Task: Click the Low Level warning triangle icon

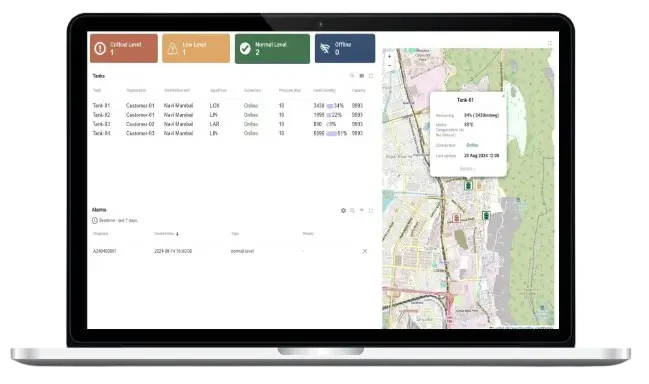Action: tap(172, 48)
